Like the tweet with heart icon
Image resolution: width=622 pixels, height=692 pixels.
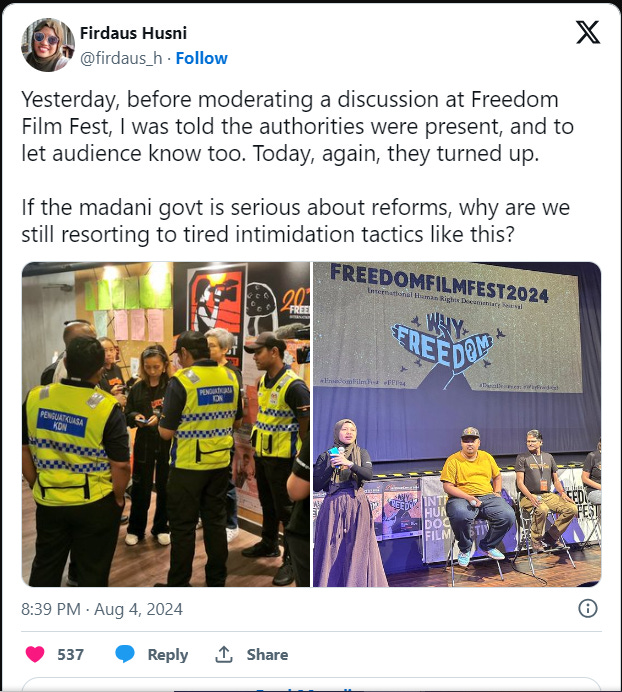point(35,654)
